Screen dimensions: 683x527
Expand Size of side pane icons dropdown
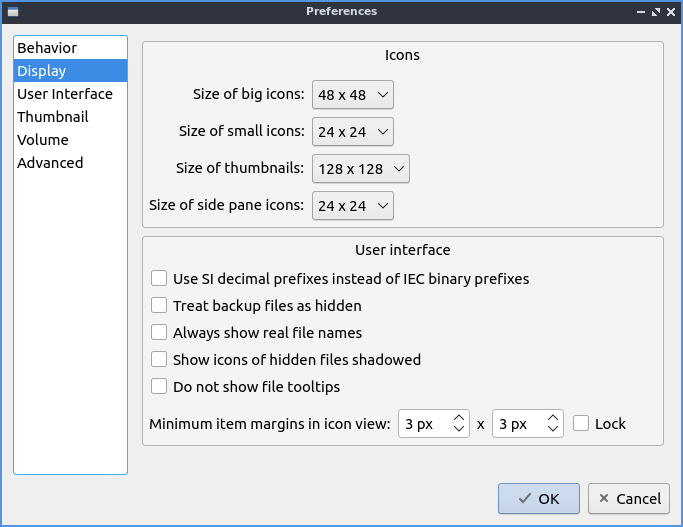[x=353, y=206]
